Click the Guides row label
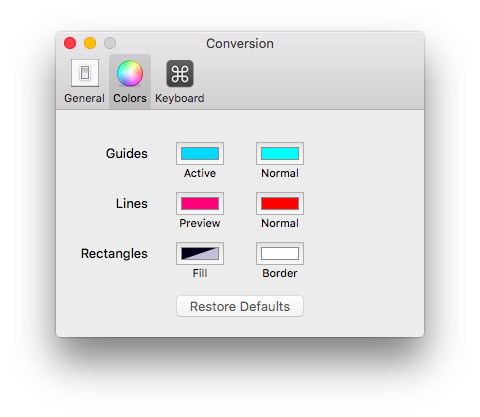 tap(127, 154)
